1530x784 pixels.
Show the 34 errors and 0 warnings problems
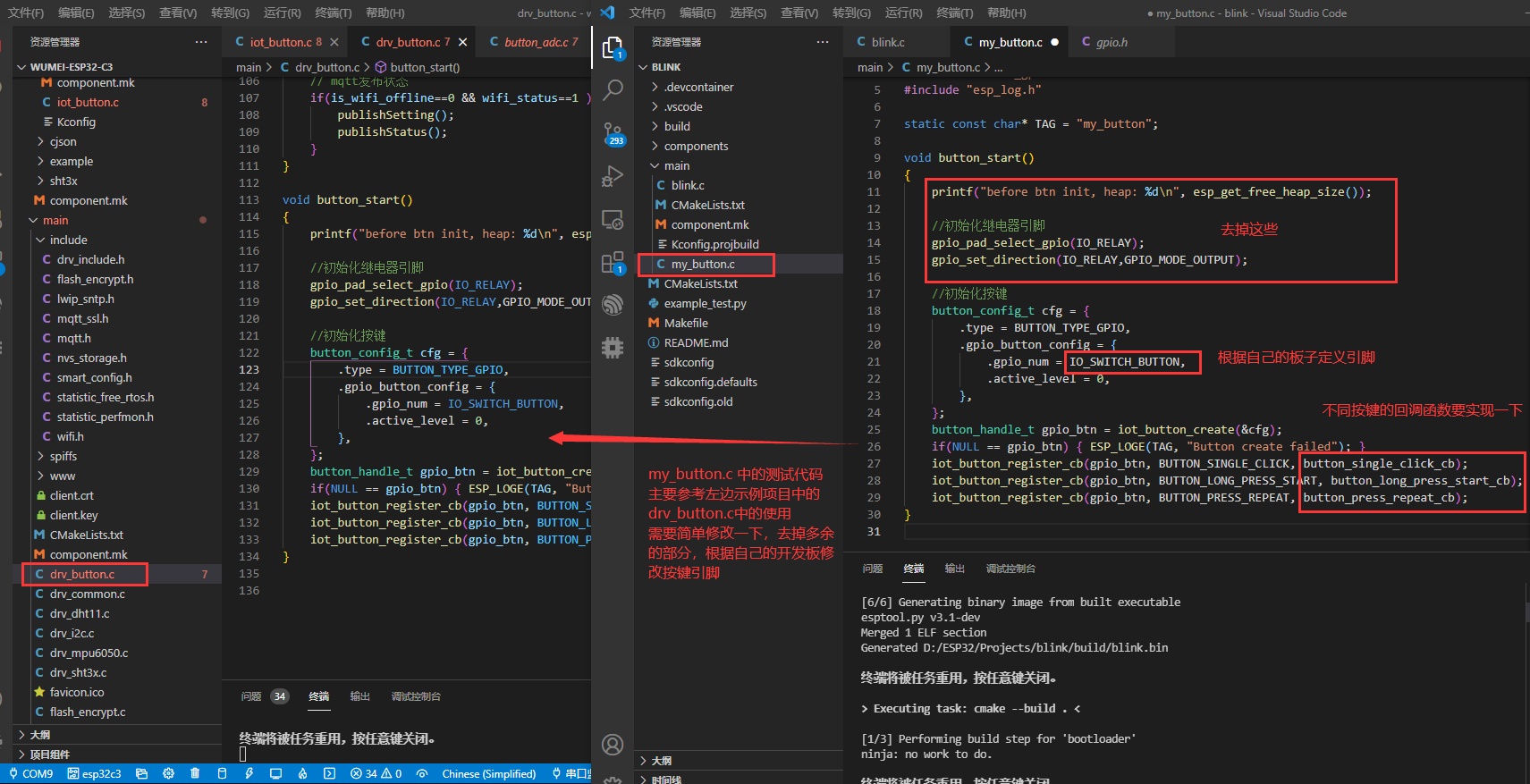376,773
